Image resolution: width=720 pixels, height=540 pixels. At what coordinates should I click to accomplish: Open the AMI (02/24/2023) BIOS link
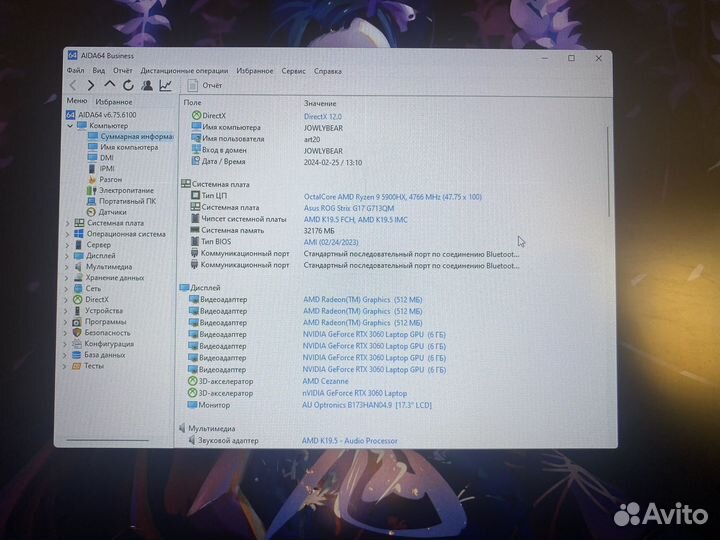pyautogui.click(x=331, y=242)
